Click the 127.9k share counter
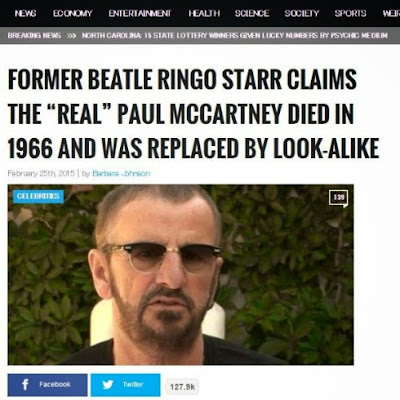 point(182,387)
